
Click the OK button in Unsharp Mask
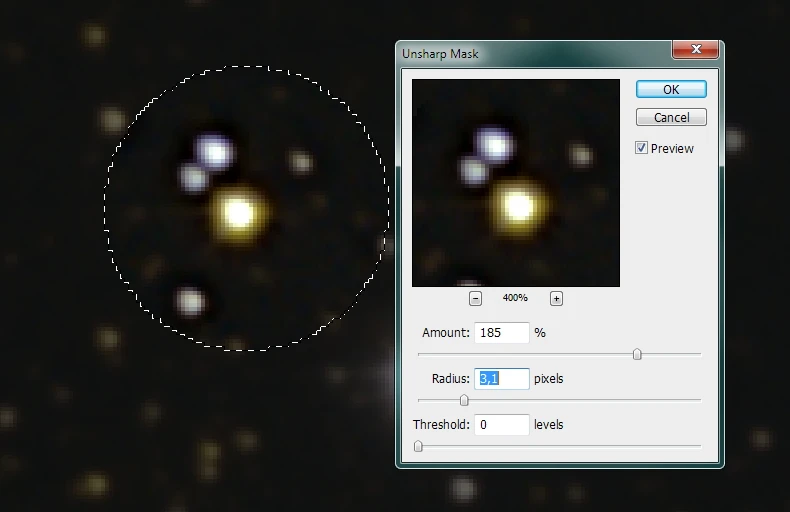[x=671, y=89]
